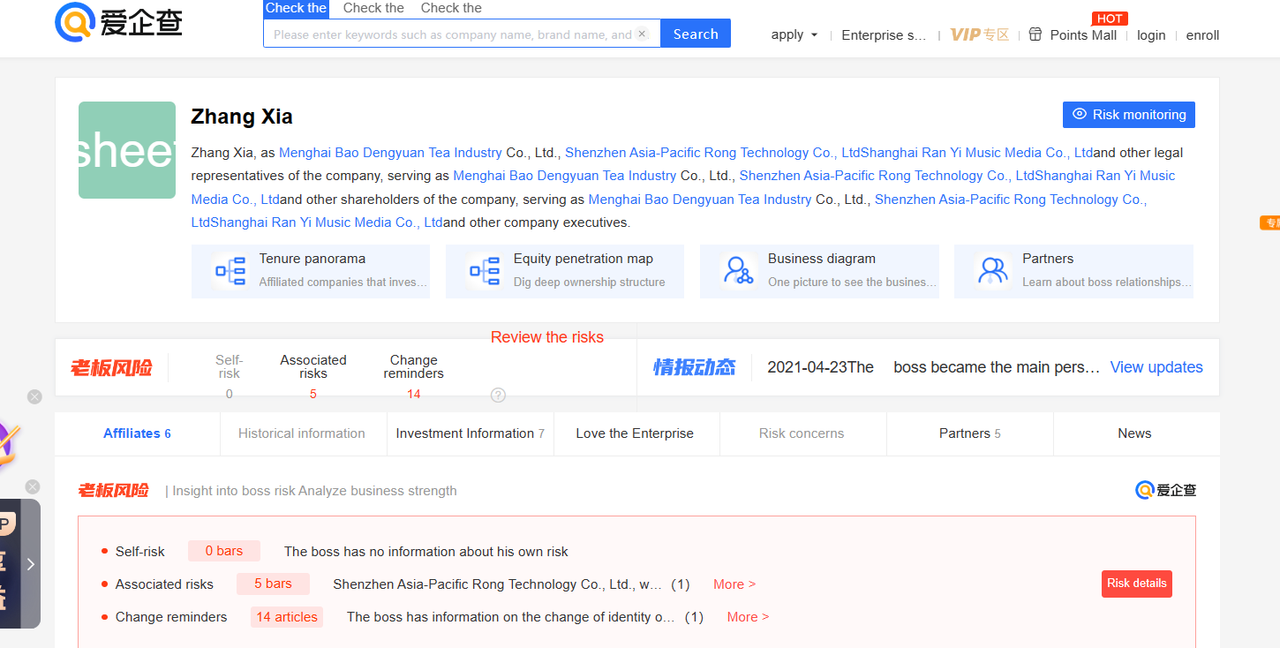Image resolution: width=1280 pixels, height=648 pixels.
Task: Click the View updates link
Action: [1156, 367]
